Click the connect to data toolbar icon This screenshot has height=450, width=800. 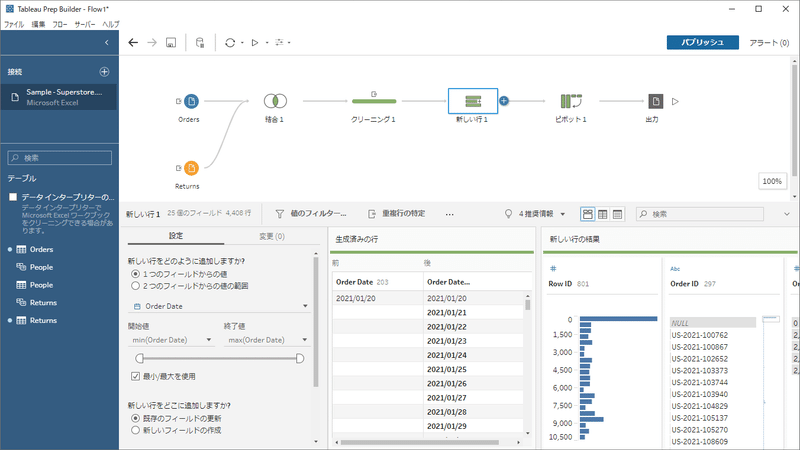[x=200, y=43]
